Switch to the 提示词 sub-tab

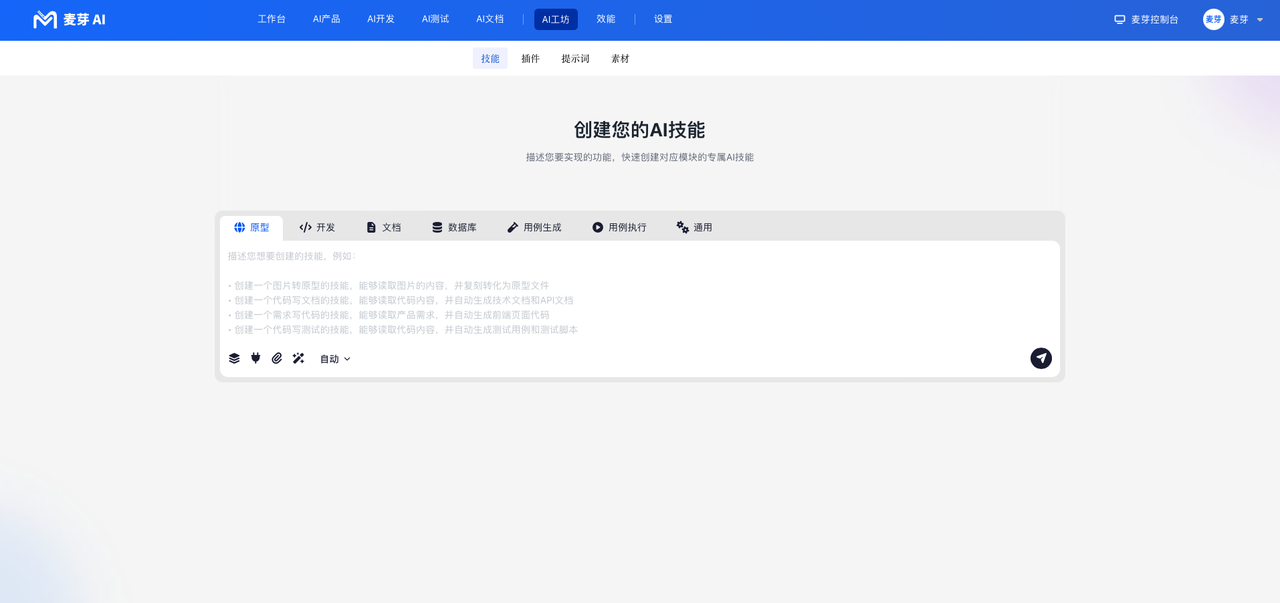(x=575, y=58)
